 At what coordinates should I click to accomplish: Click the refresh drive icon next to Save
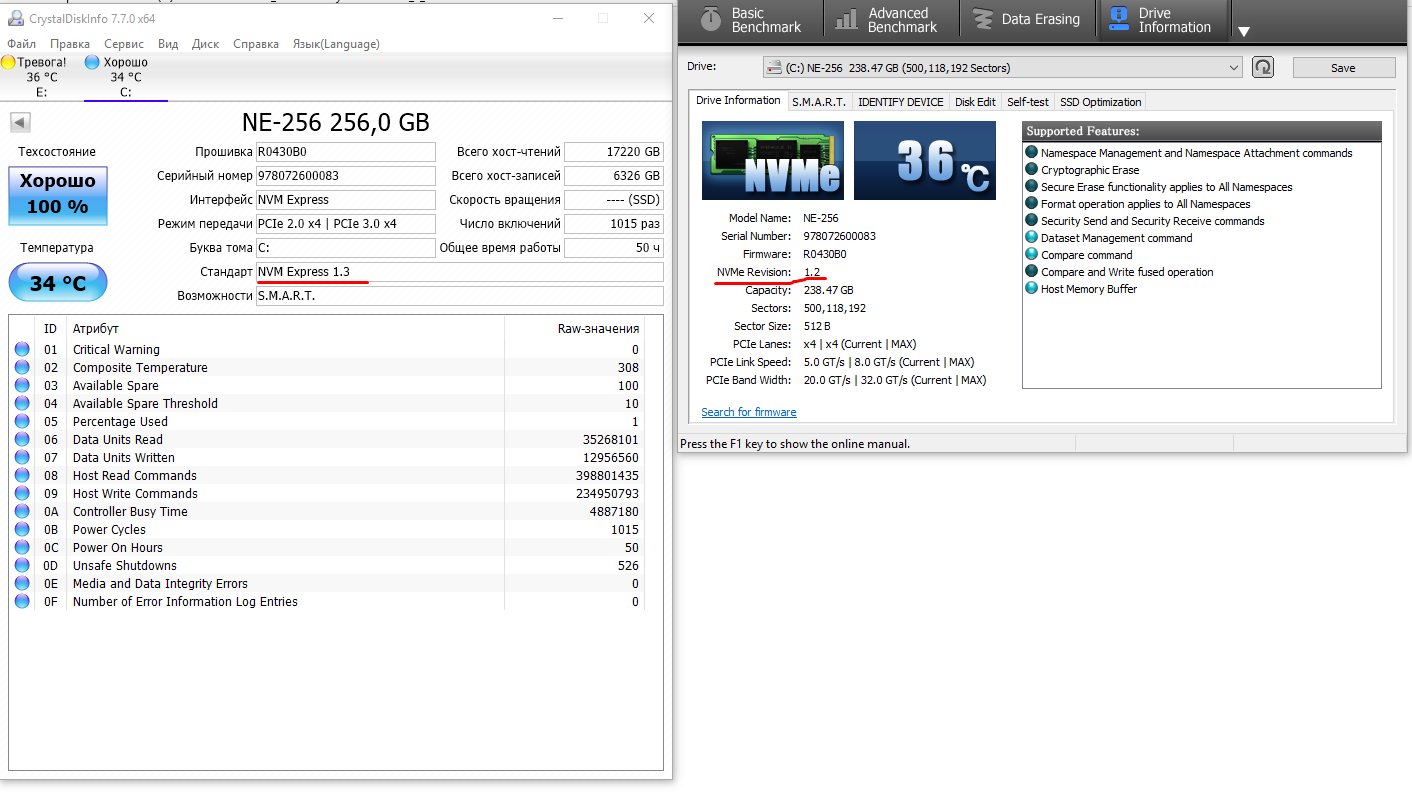pos(1264,68)
